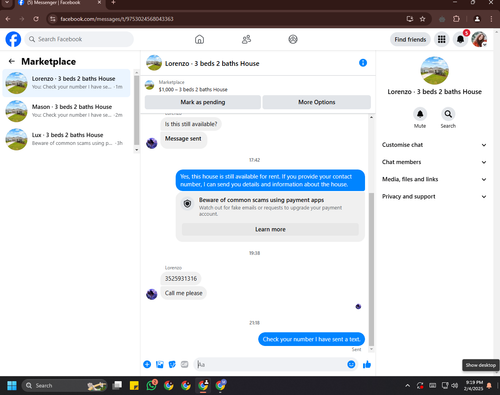Click the browser address bar URL
This screenshot has width=500, height=395.
(117, 19)
